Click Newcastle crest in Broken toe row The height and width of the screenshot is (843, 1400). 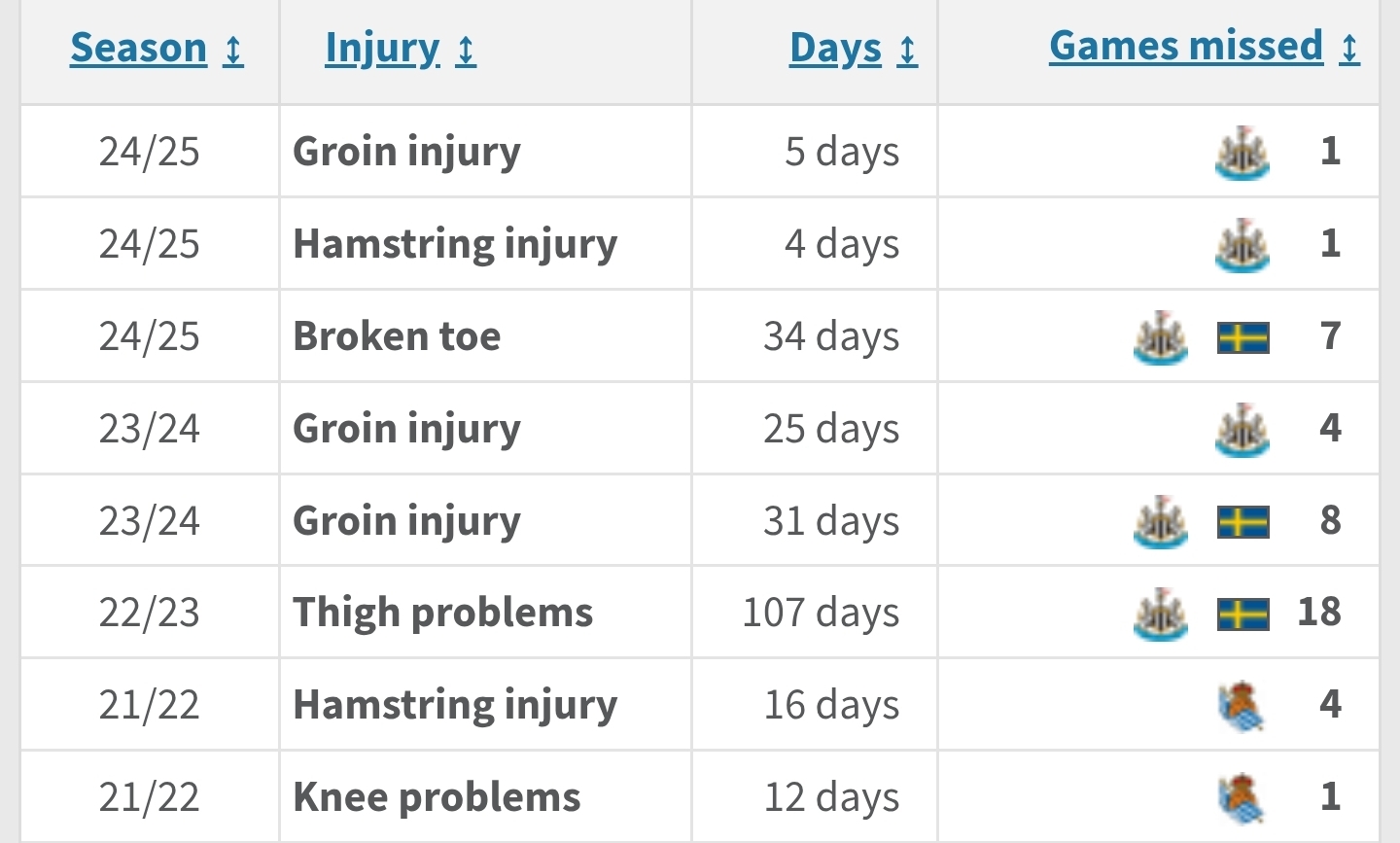pos(1161,337)
